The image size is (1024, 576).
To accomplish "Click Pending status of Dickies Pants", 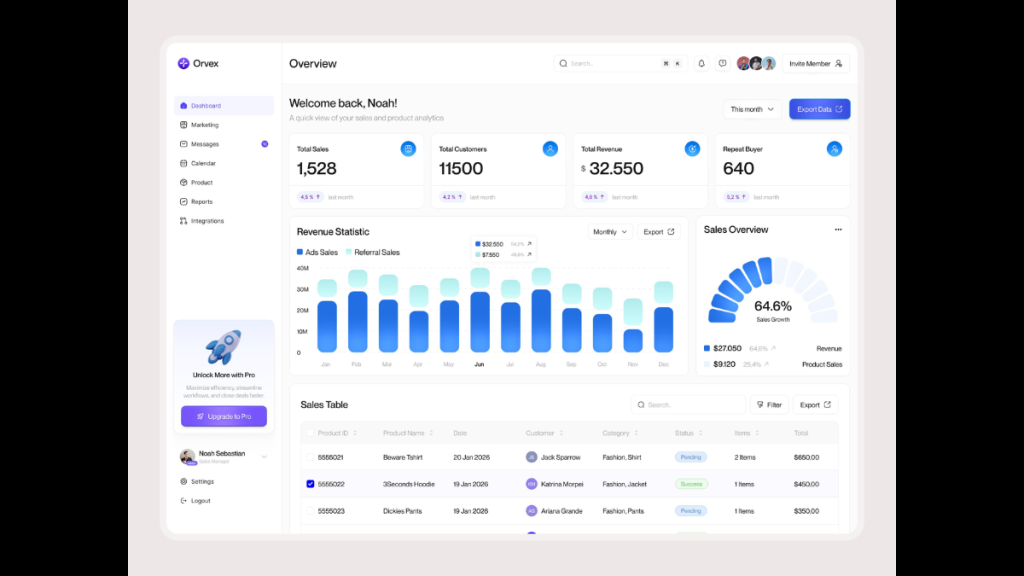I will 691,511.
